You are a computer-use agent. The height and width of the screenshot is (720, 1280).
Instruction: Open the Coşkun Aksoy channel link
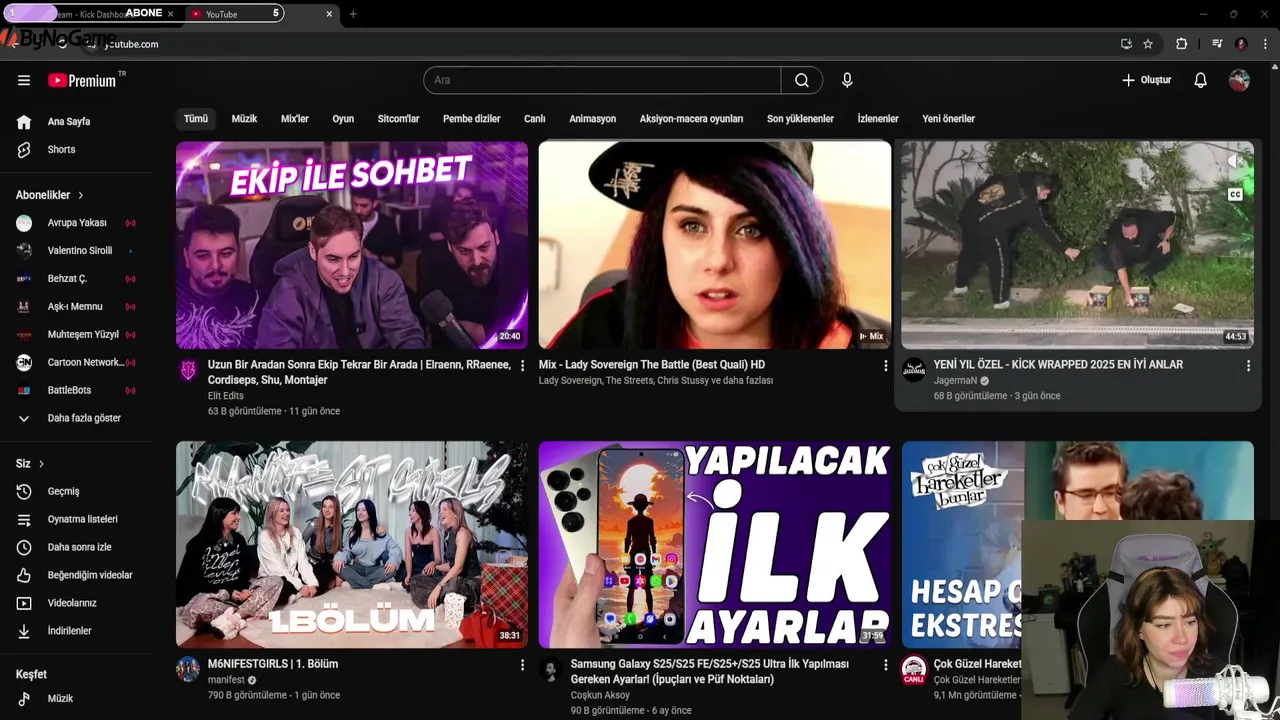click(600, 695)
